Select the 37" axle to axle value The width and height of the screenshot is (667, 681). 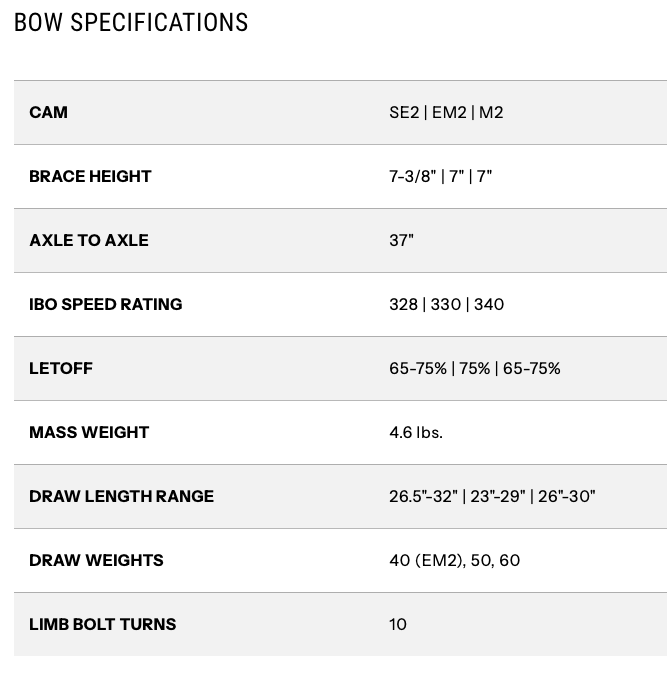401,240
